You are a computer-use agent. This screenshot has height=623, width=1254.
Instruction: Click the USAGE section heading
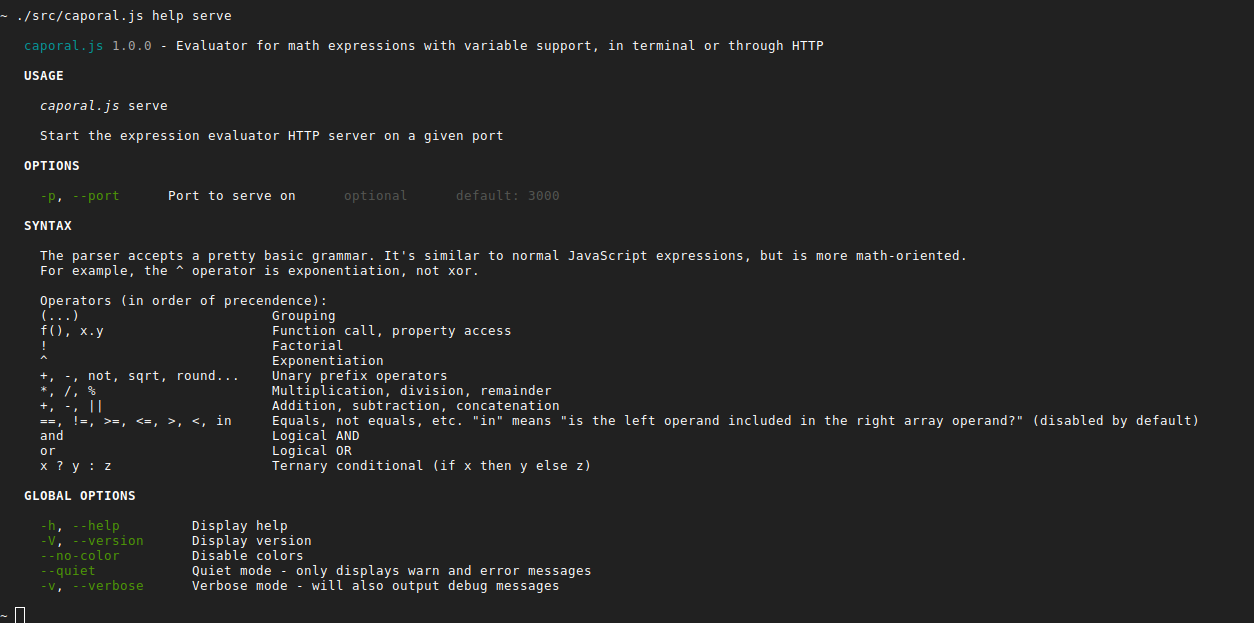44,76
